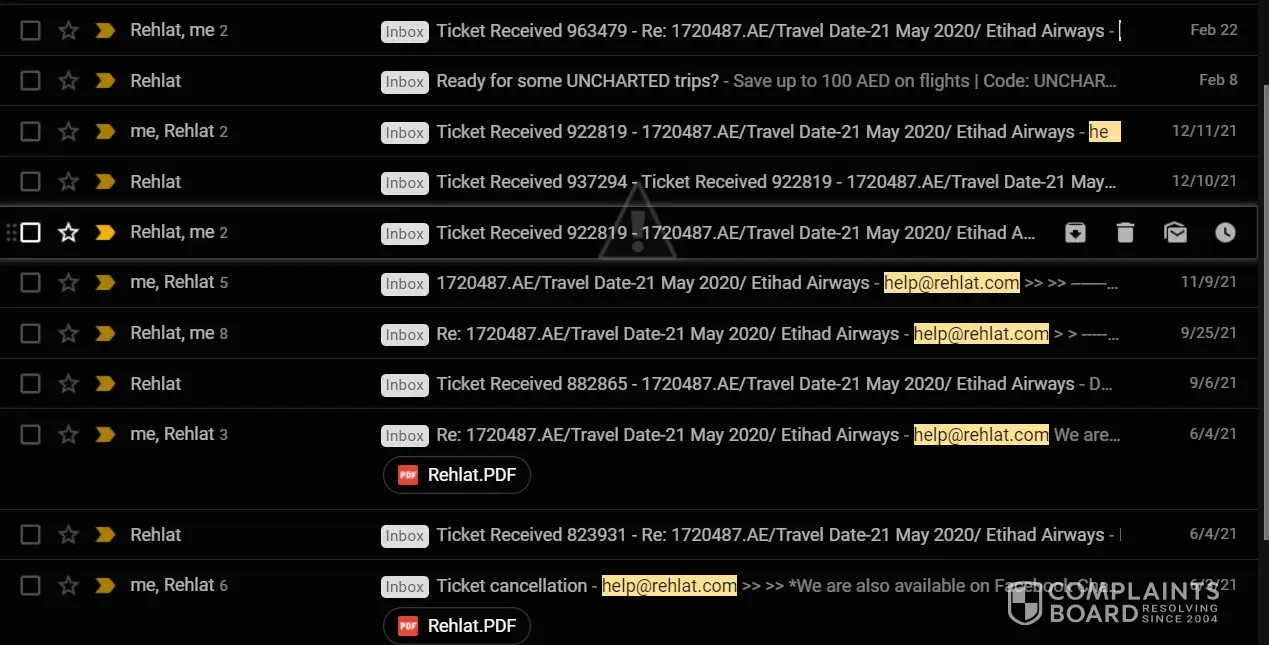Star the Ticket Received 963479 email

68,31
